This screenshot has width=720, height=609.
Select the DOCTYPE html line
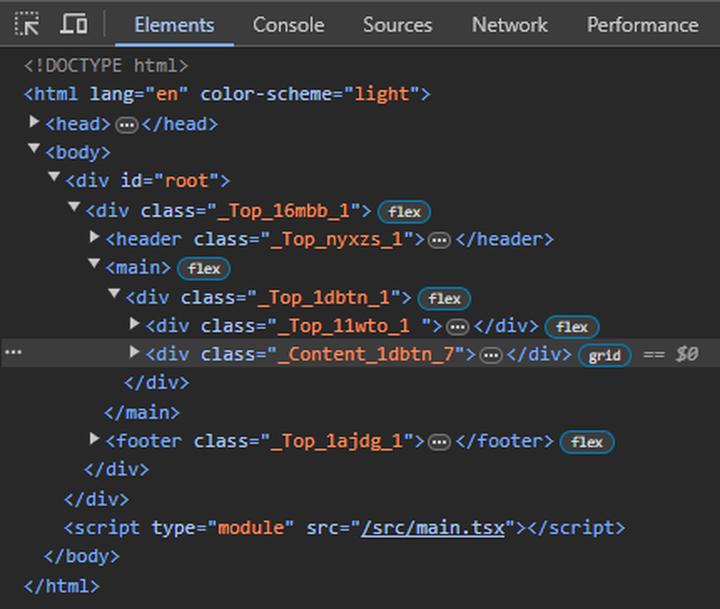[x=106, y=65]
